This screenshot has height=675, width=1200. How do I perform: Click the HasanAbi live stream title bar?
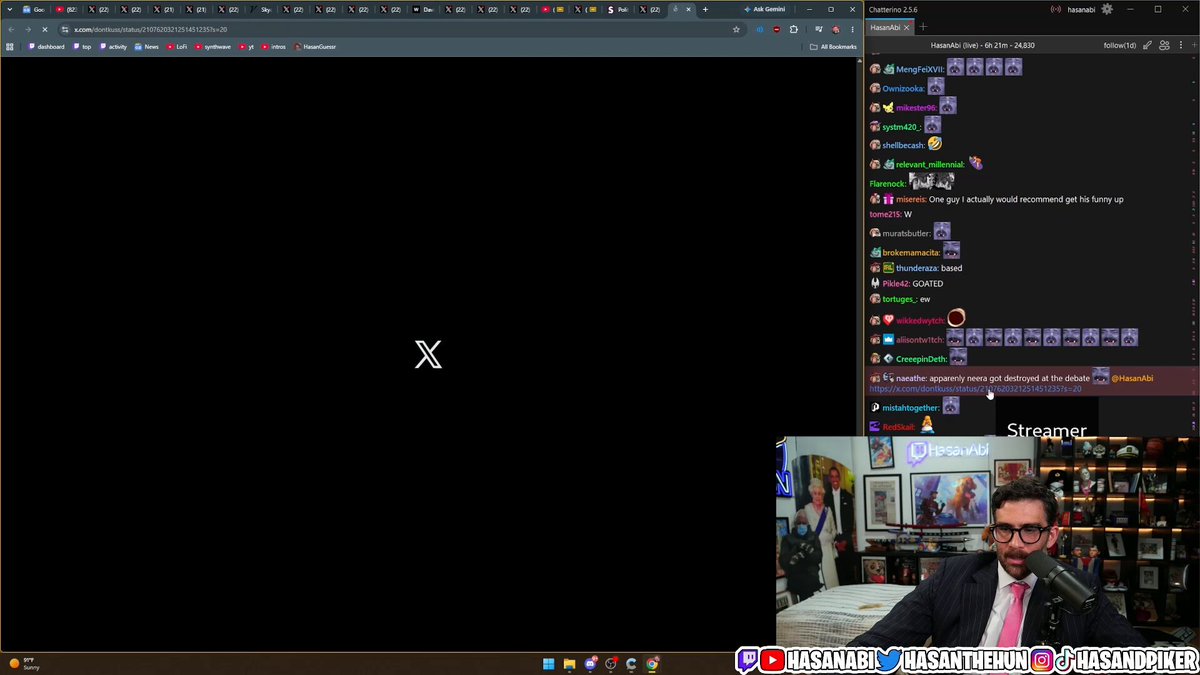click(x=982, y=45)
